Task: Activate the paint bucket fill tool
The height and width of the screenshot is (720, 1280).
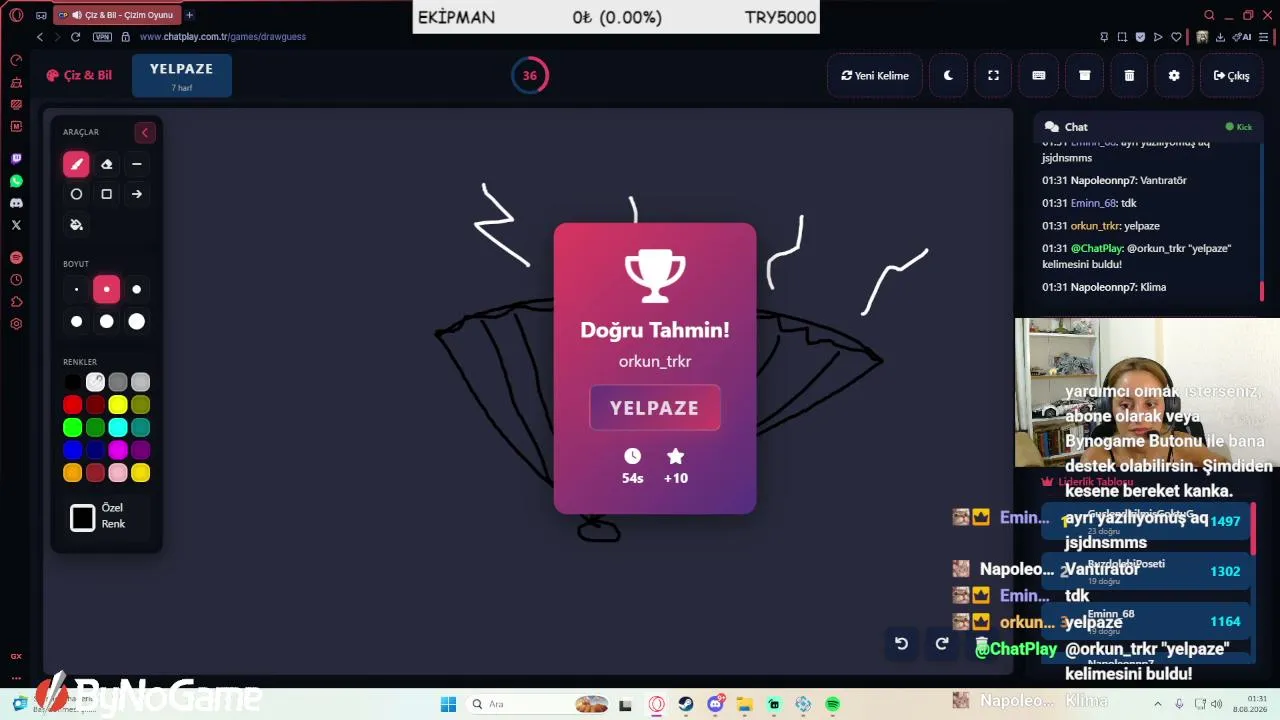Action: pyautogui.click(x=76, y=225)
